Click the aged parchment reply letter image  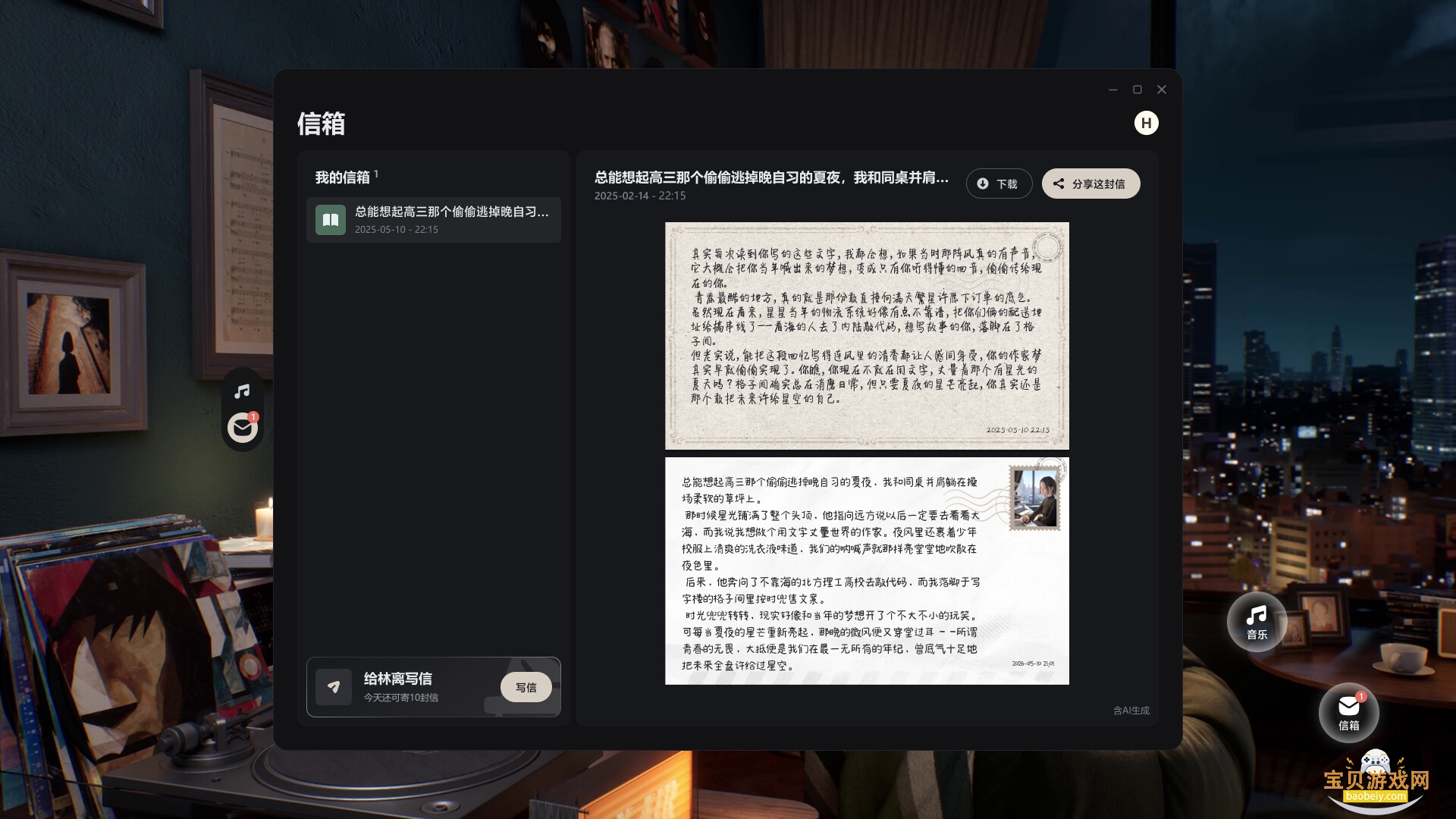(867, 335)
